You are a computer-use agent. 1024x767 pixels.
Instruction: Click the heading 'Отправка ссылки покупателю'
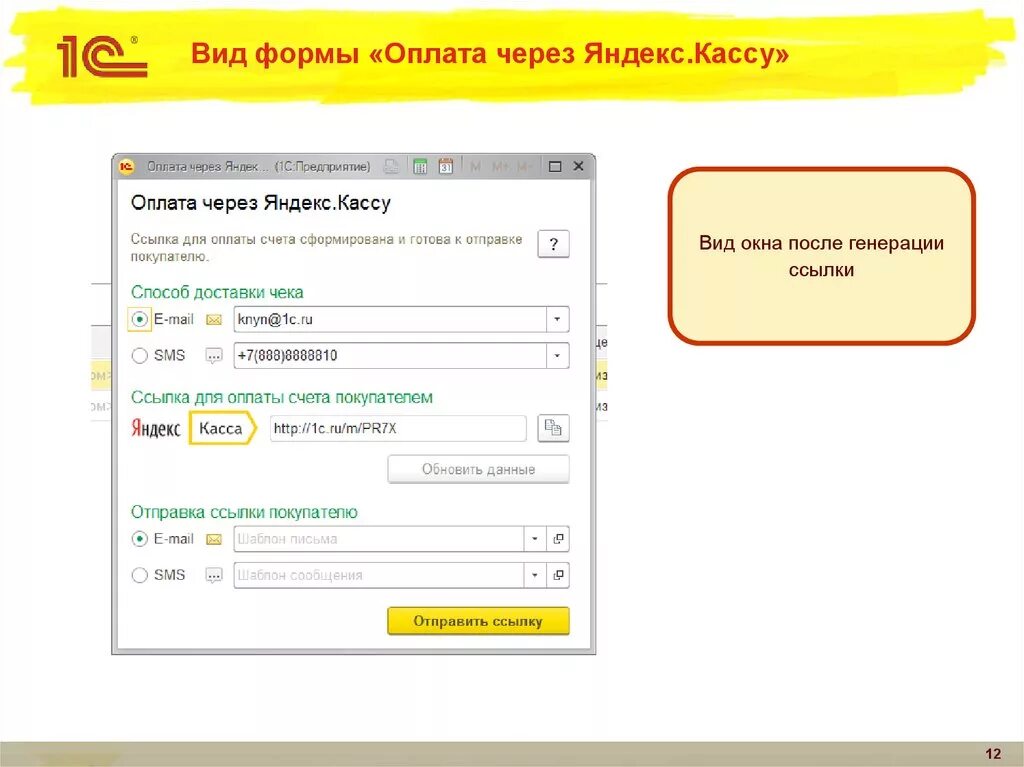point(244,512)
